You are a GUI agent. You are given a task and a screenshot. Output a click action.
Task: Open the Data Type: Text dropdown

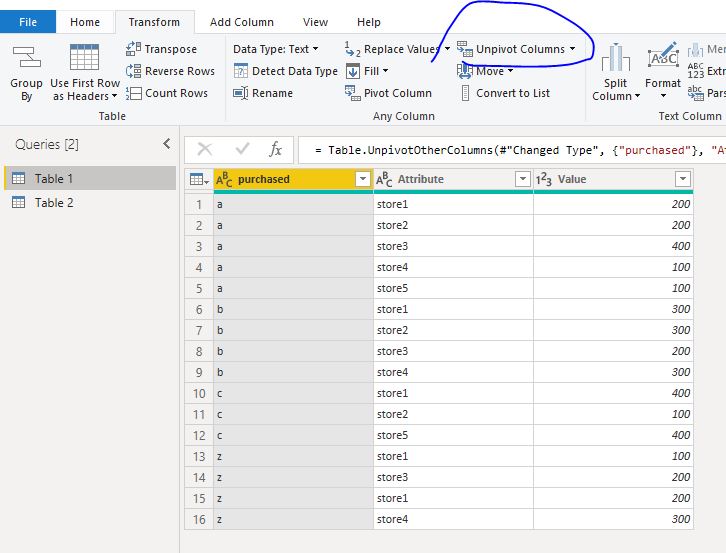[275, 49]
